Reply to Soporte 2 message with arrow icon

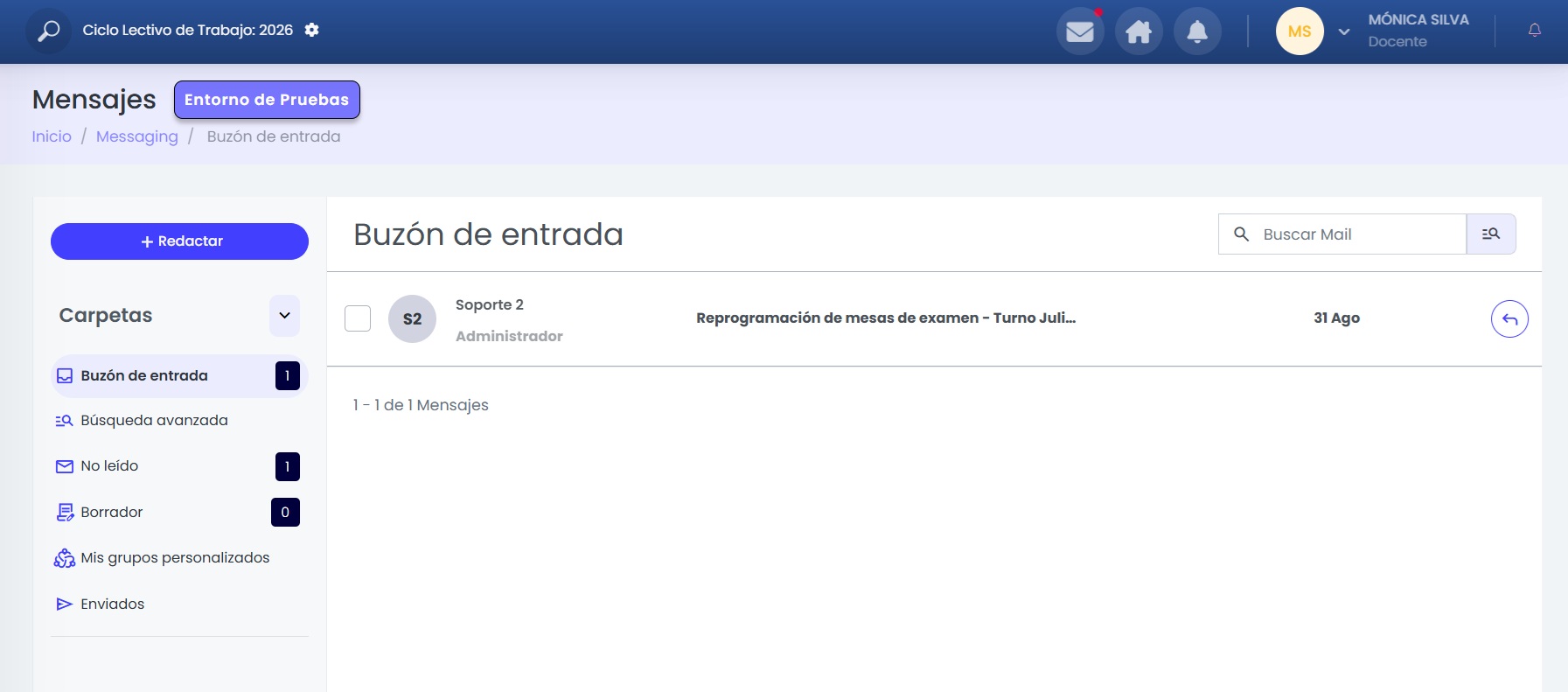click(x=1509, y=318)
